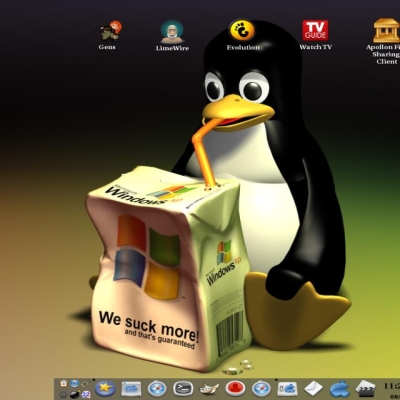The height and width of the screenshot is (400, 400).
Task: Launch the terminal from the dock
Action: (x=183, y=388)
